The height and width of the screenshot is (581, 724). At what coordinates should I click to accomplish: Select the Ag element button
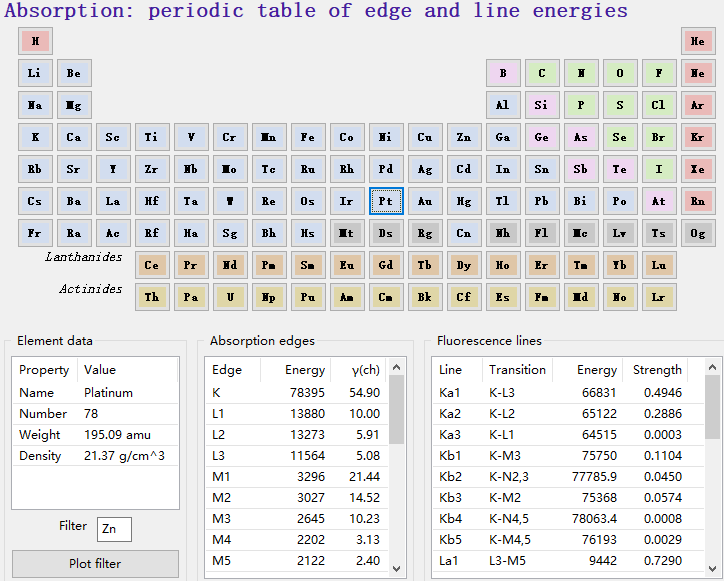tap(425, 169)
